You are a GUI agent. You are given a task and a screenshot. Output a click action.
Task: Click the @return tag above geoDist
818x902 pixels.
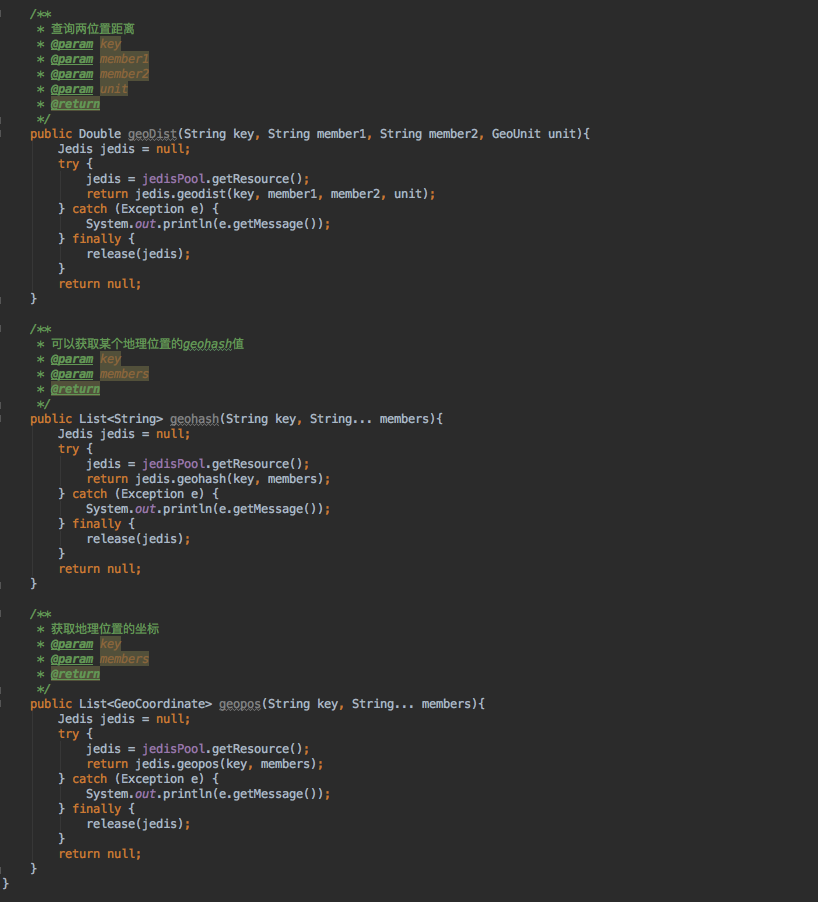75,104
